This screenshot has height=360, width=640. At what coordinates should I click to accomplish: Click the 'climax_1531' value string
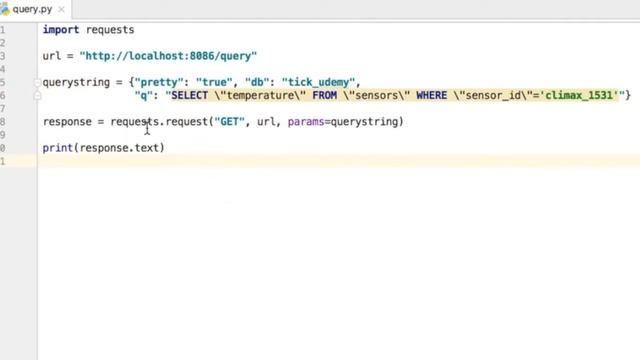coord(579,96)
